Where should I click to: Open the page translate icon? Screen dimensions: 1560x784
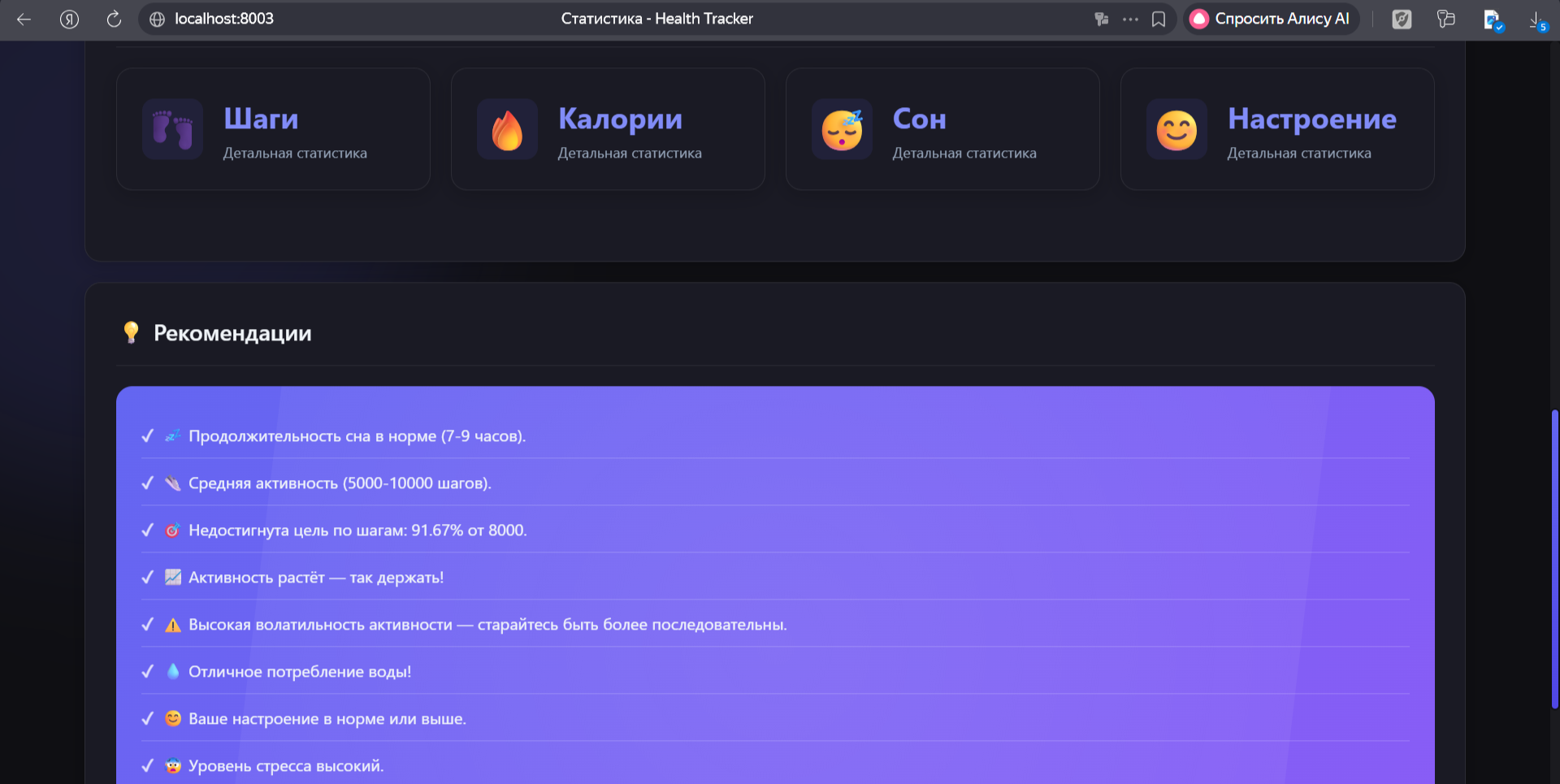1102,19
